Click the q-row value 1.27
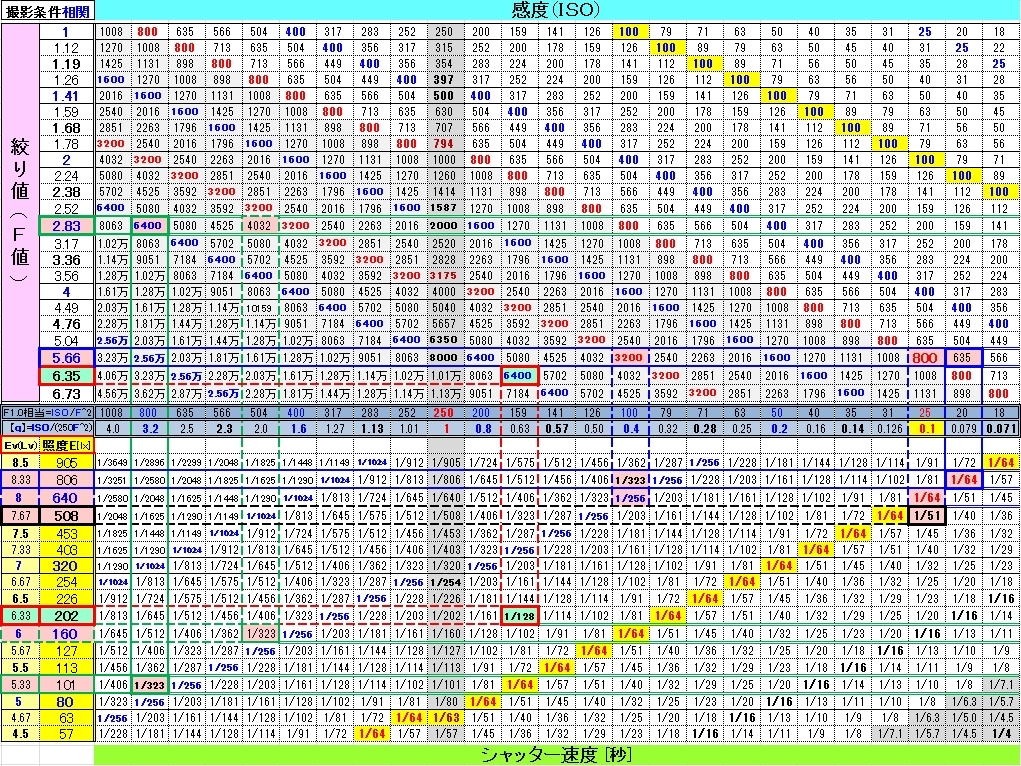The image size is (1021, 766). click(334, 429)
